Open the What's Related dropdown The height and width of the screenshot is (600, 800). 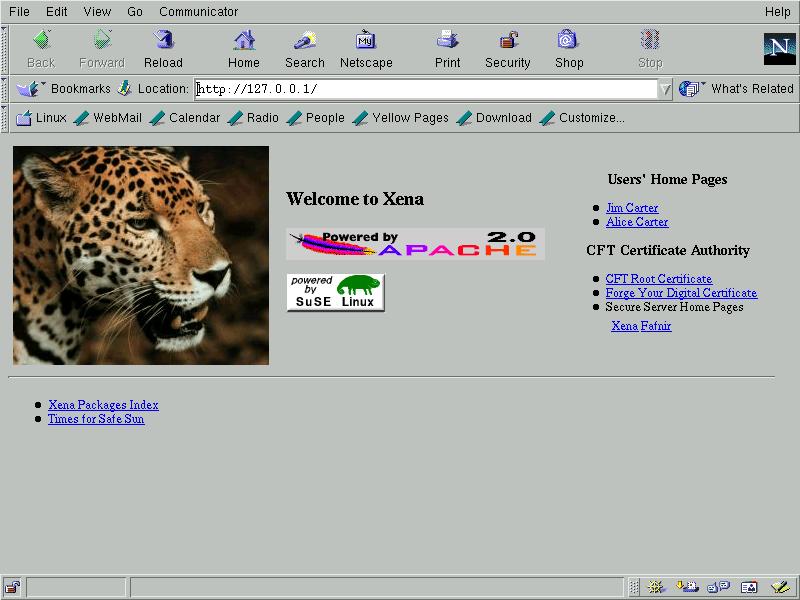coord(738,89)
